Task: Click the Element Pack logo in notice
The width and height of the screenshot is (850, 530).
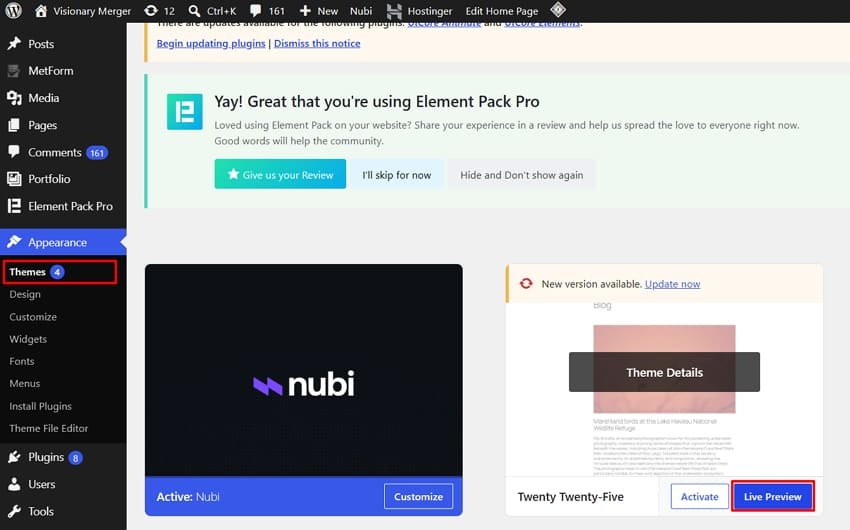Action: point(185,112)
